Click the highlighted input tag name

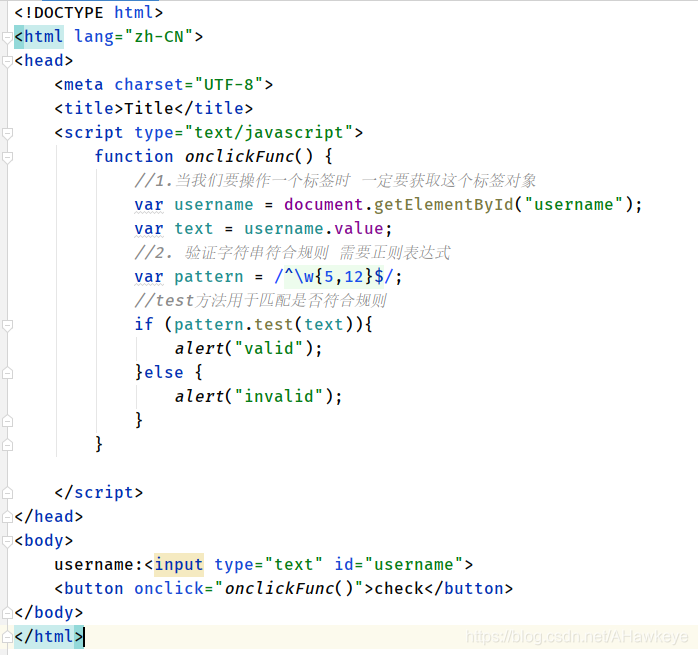pyautogui.click(x=179, y=565)
